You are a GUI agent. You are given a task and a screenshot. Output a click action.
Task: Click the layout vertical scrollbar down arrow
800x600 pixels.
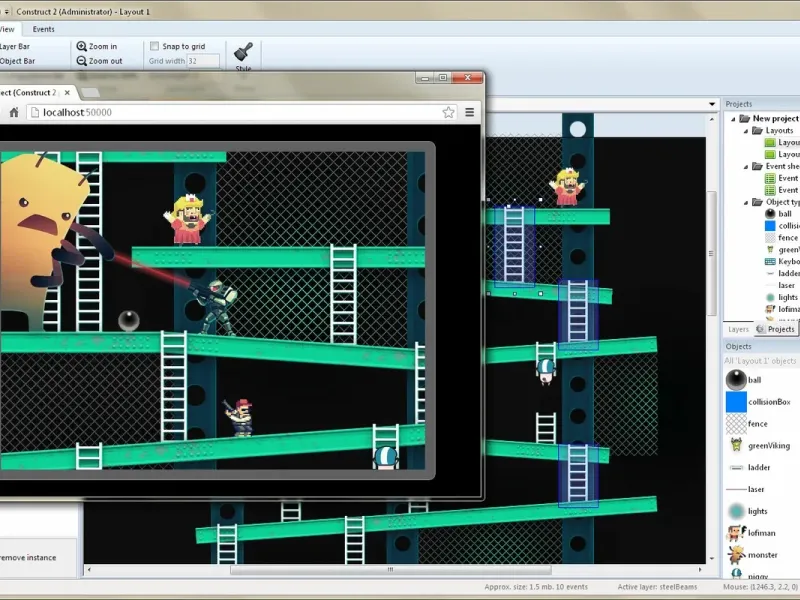(712, 559)
